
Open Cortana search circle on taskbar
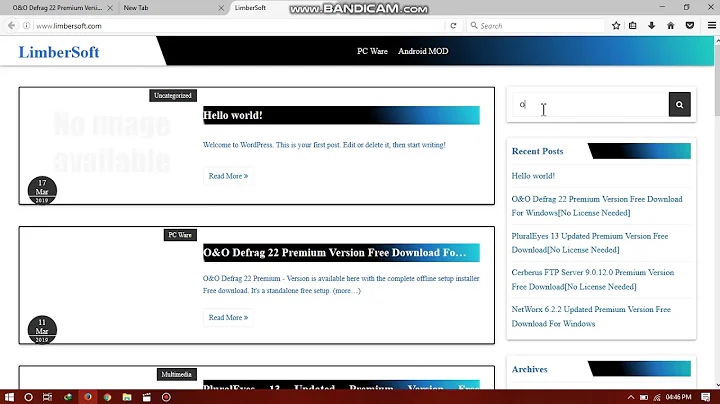pyautogui.click(x=28, y=397)
